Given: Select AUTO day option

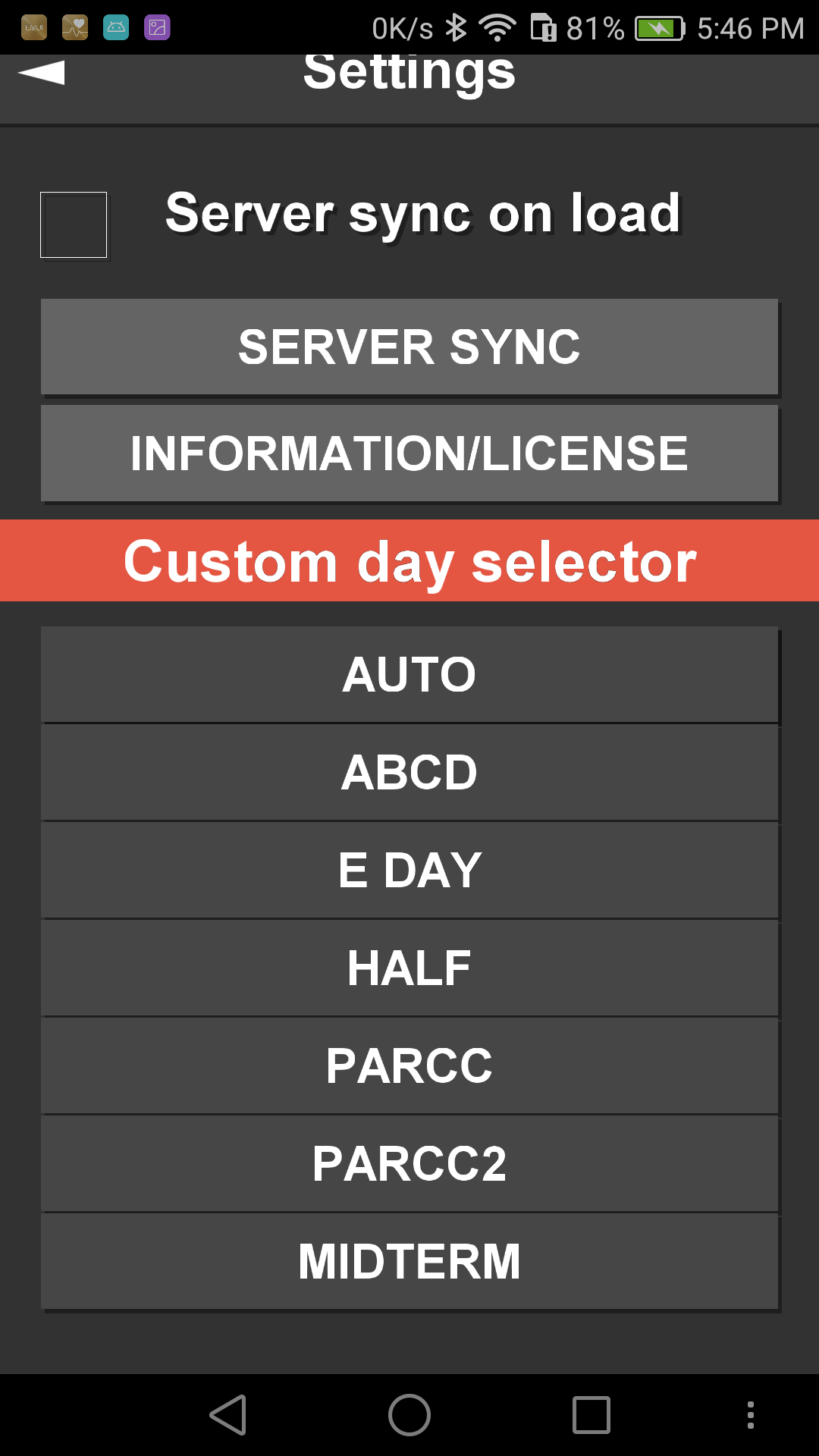Looking at the screenshot, I should pos(409,674).
